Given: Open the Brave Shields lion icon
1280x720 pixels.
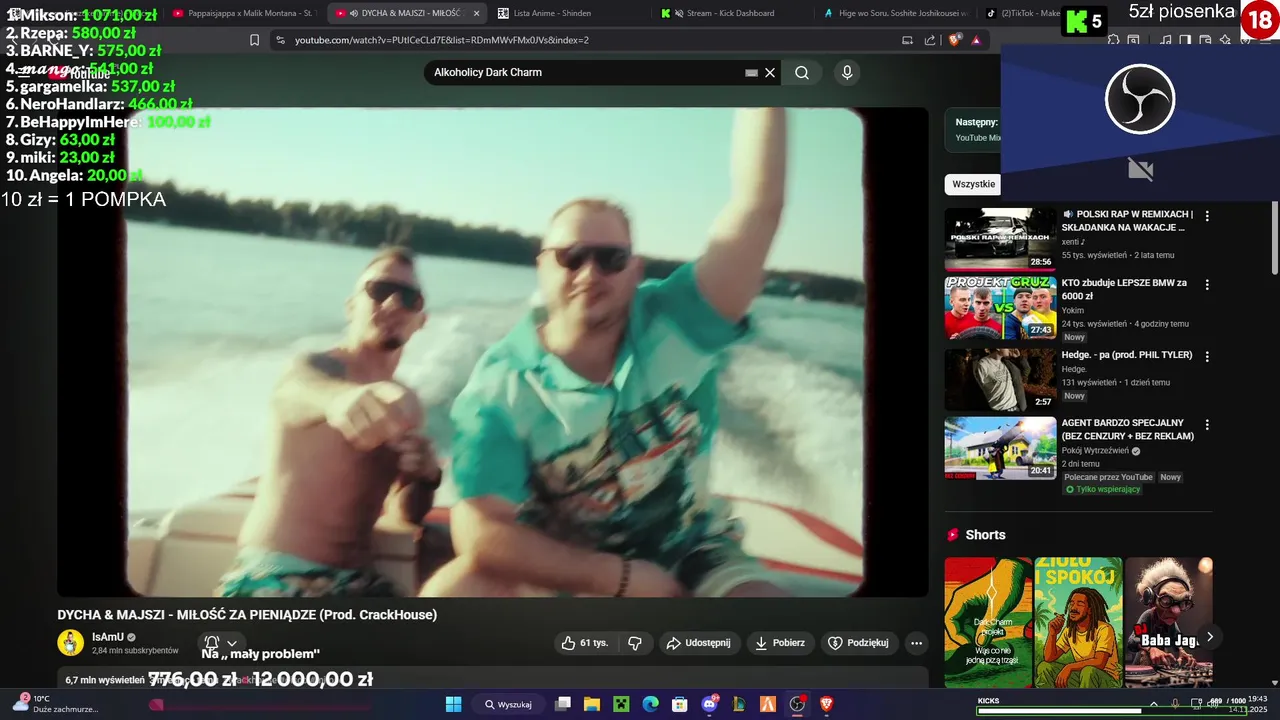Looking at the screenshot, I should tap(955, 40).
